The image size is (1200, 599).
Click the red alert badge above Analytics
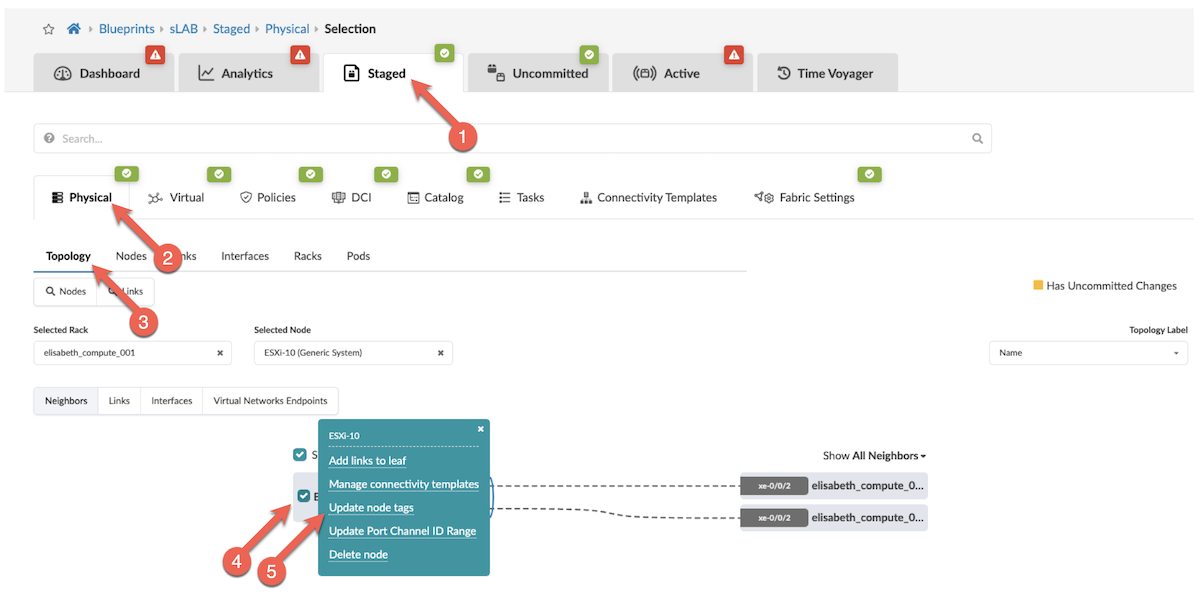tap(300, 54)
